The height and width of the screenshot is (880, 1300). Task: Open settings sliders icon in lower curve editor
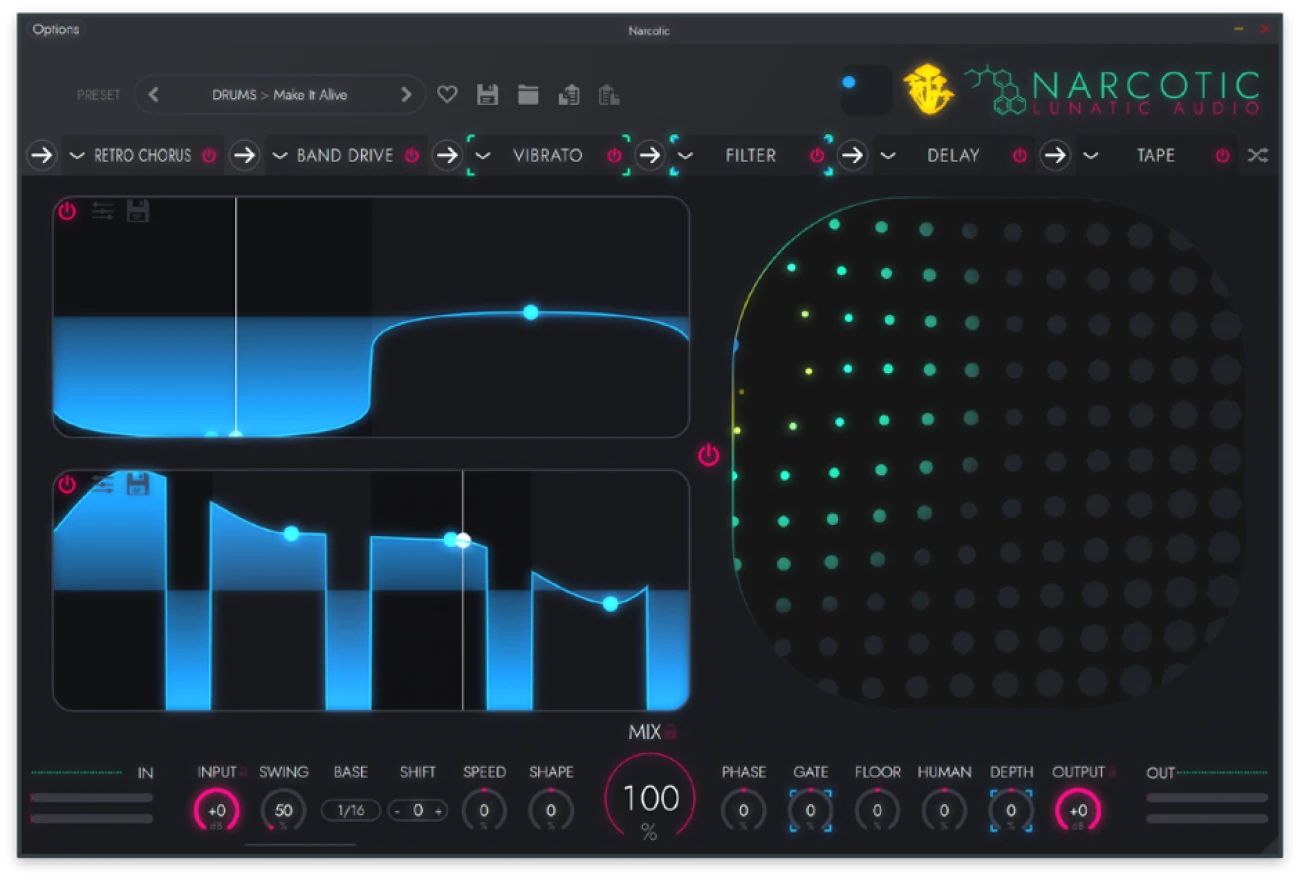click(x=103, y=485)
